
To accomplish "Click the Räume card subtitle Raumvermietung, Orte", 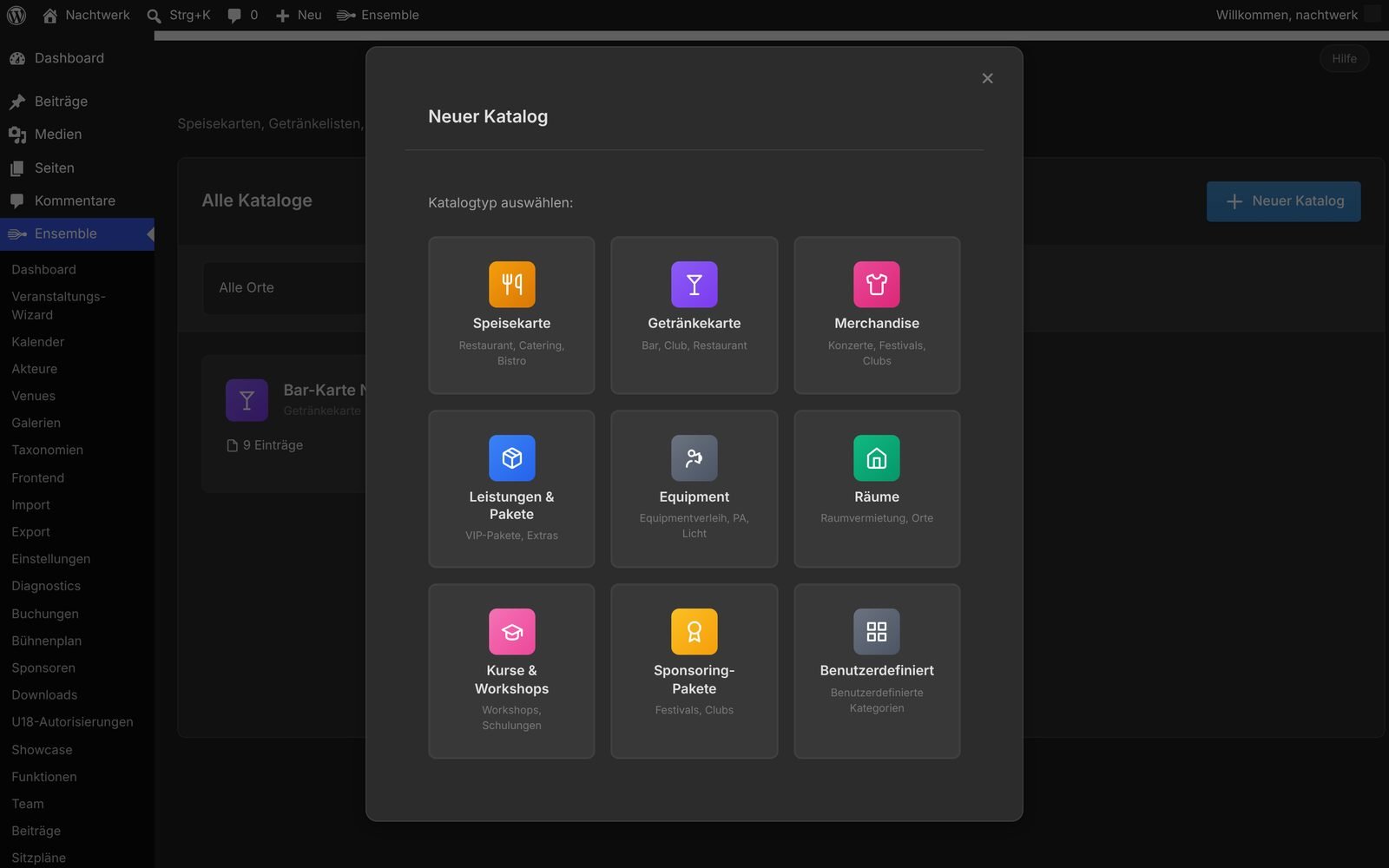I will (x=876, y=518).
